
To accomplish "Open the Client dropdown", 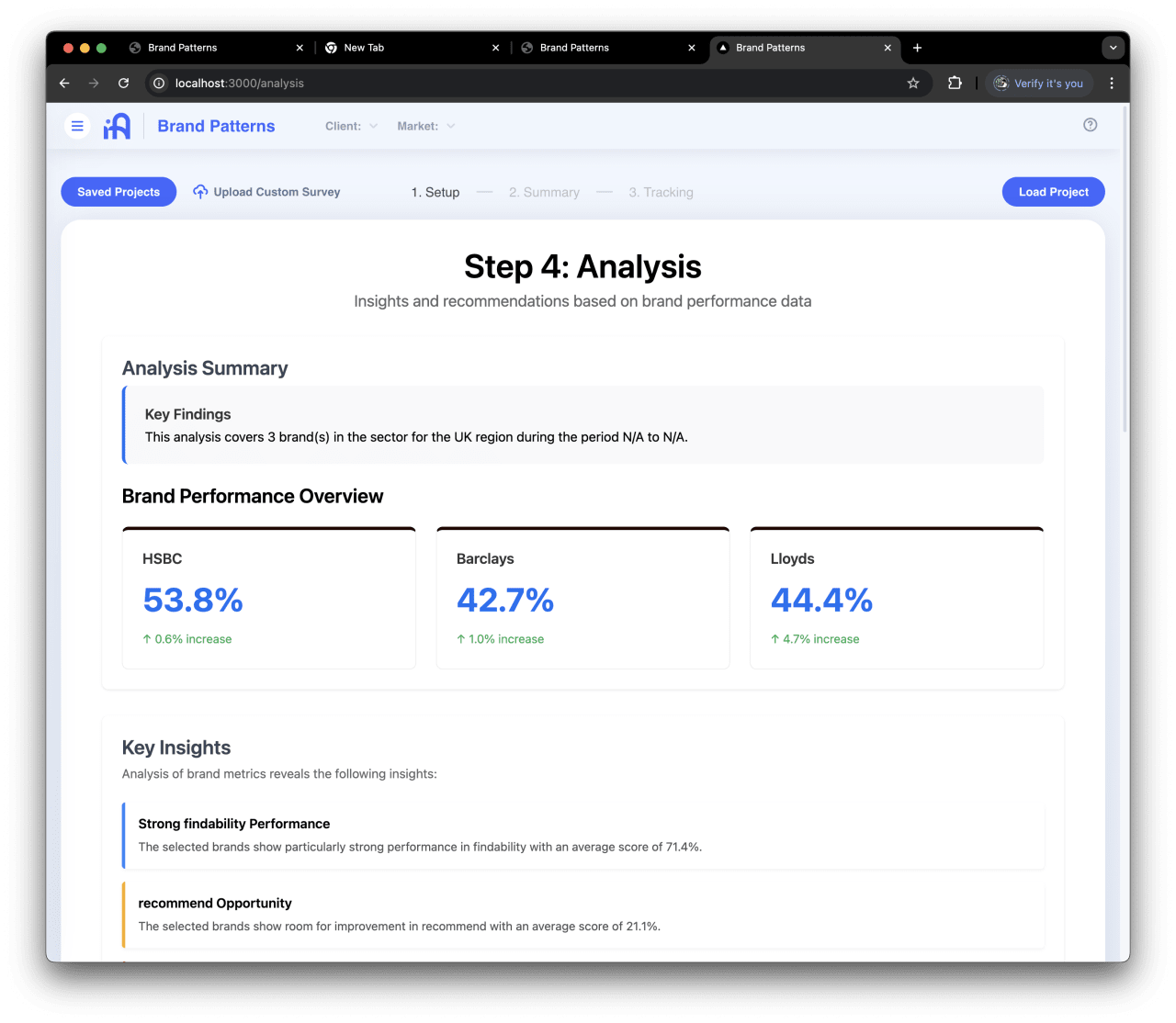I will [x=351, y=126].
